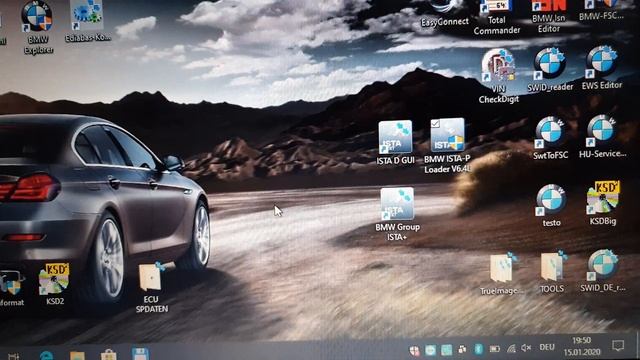Image resolution: width=640 pixels, height=360 pixels.
Task: Open Wi-Fi network tray icon
Action: point(511,349)
